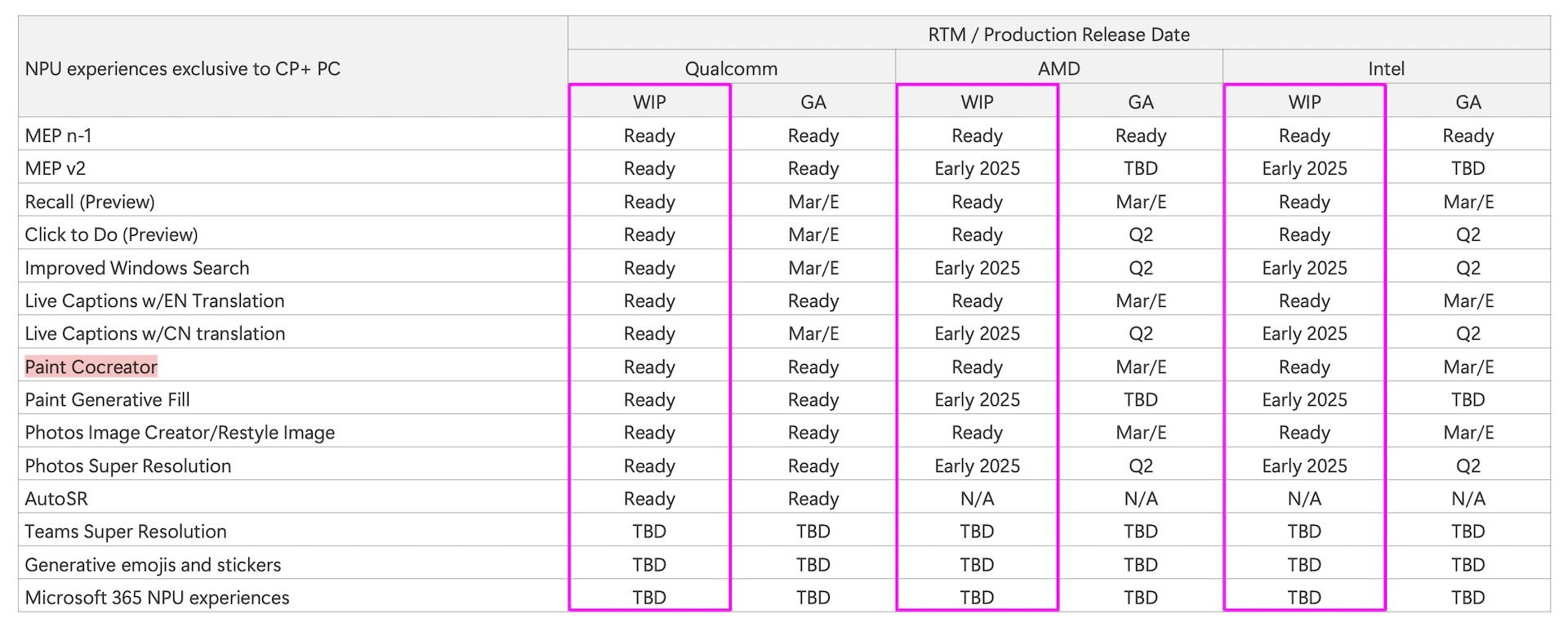Screen dimensions: 1568x623
Task: Click AMD GA "TBD" for MEP v2
Action: pyautogui.click(x=1140, y=168)
